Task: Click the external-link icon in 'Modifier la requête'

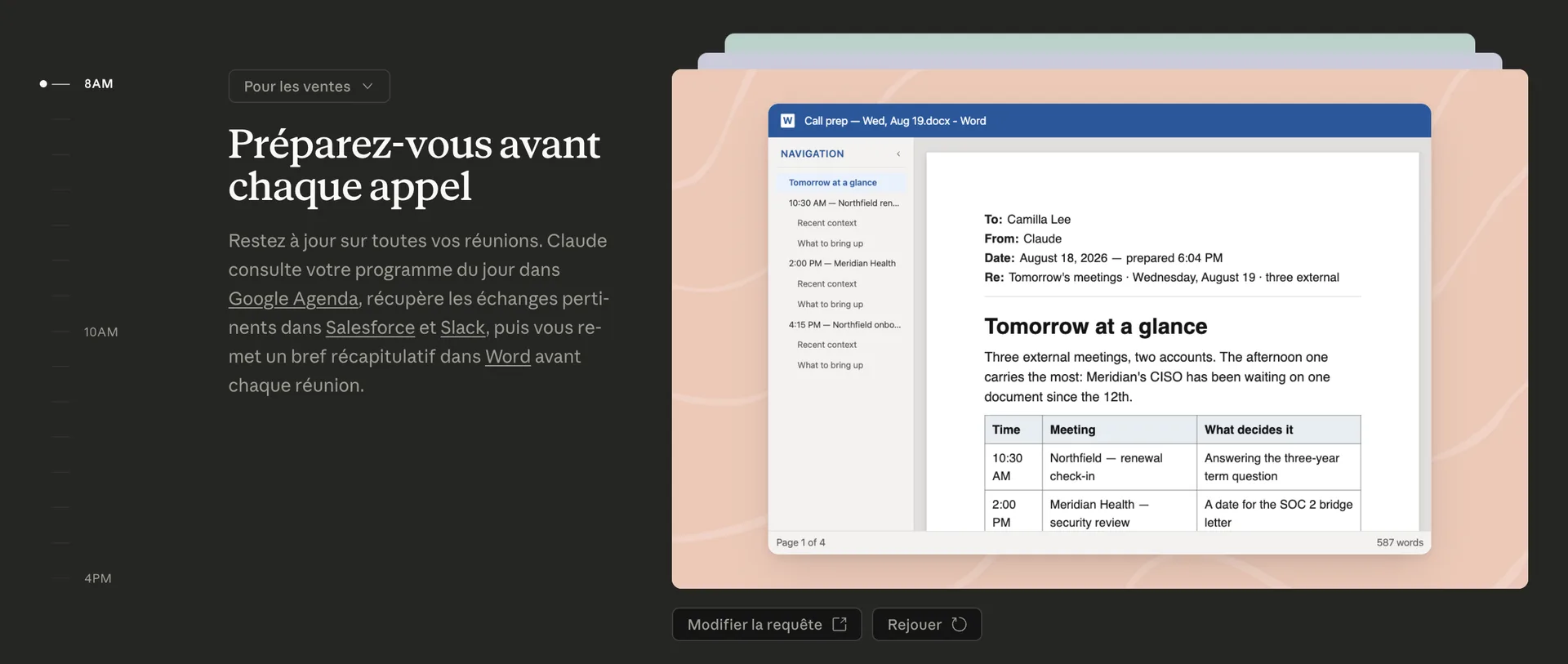Action: 839,624
